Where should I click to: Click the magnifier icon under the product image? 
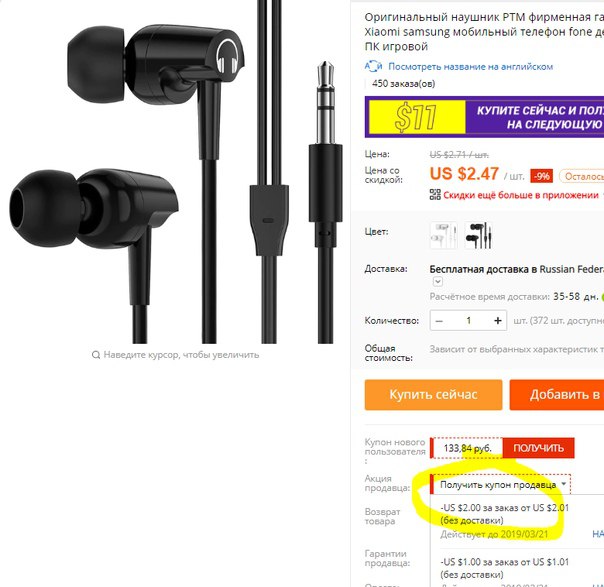pyautogui.click(x=96, y=355)
